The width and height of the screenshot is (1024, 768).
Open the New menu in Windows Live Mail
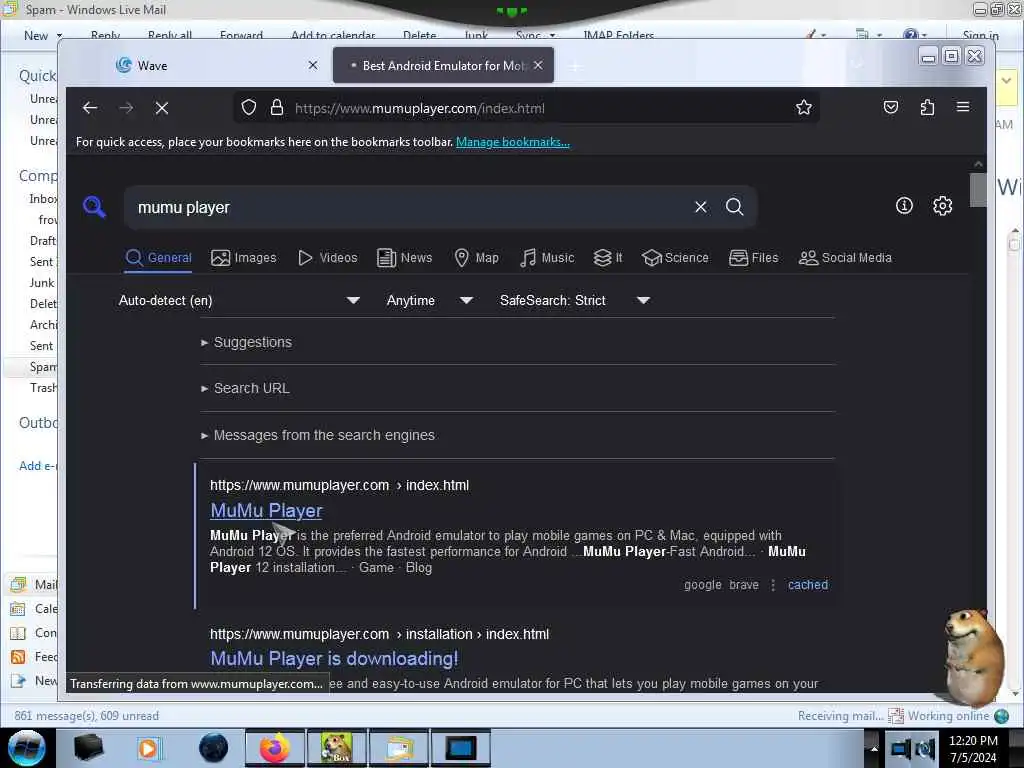point(42,36)
